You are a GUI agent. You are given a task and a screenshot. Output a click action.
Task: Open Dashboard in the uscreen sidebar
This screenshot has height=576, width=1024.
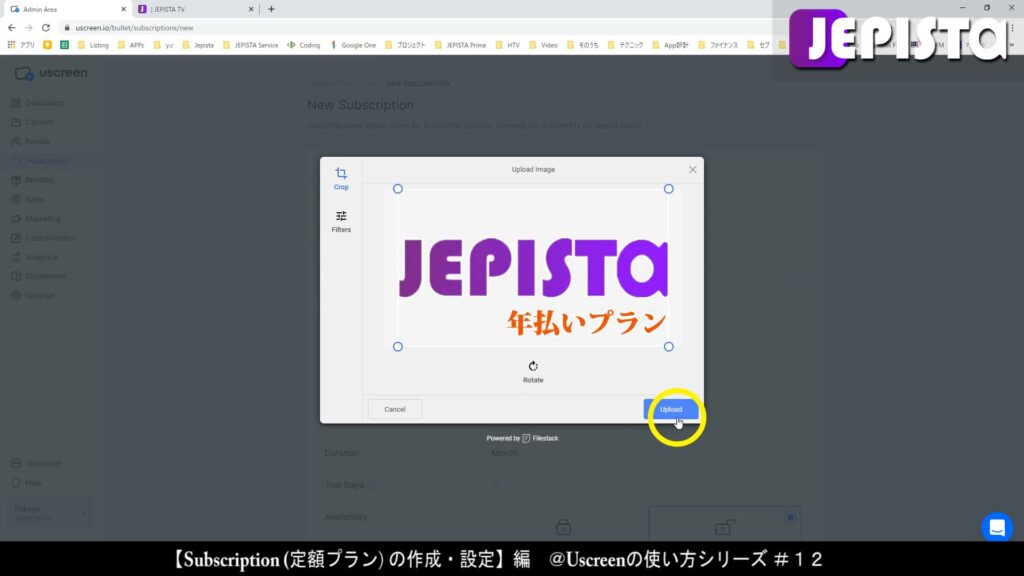coord(38,103)
